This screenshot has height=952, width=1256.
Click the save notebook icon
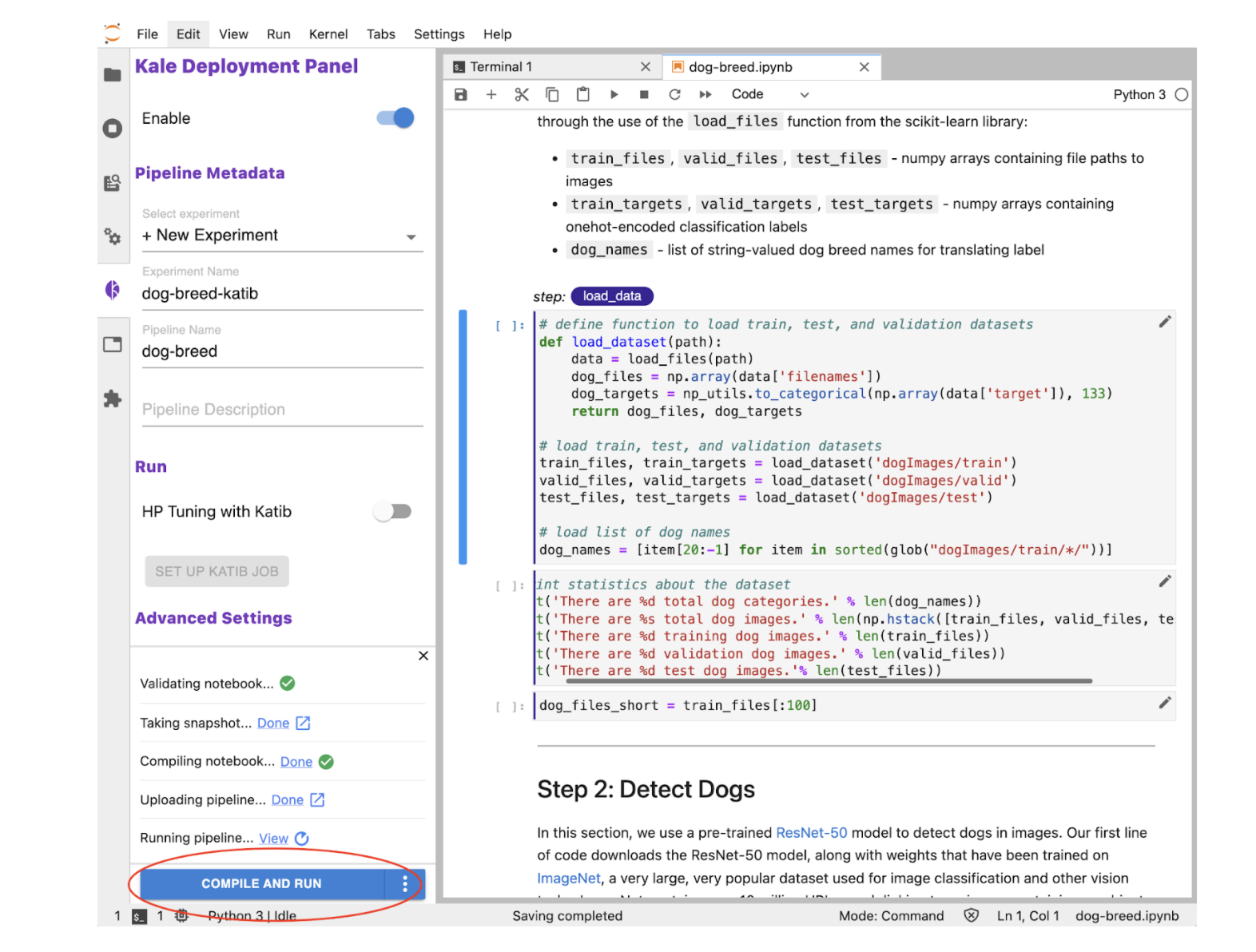tap(460, 94)
